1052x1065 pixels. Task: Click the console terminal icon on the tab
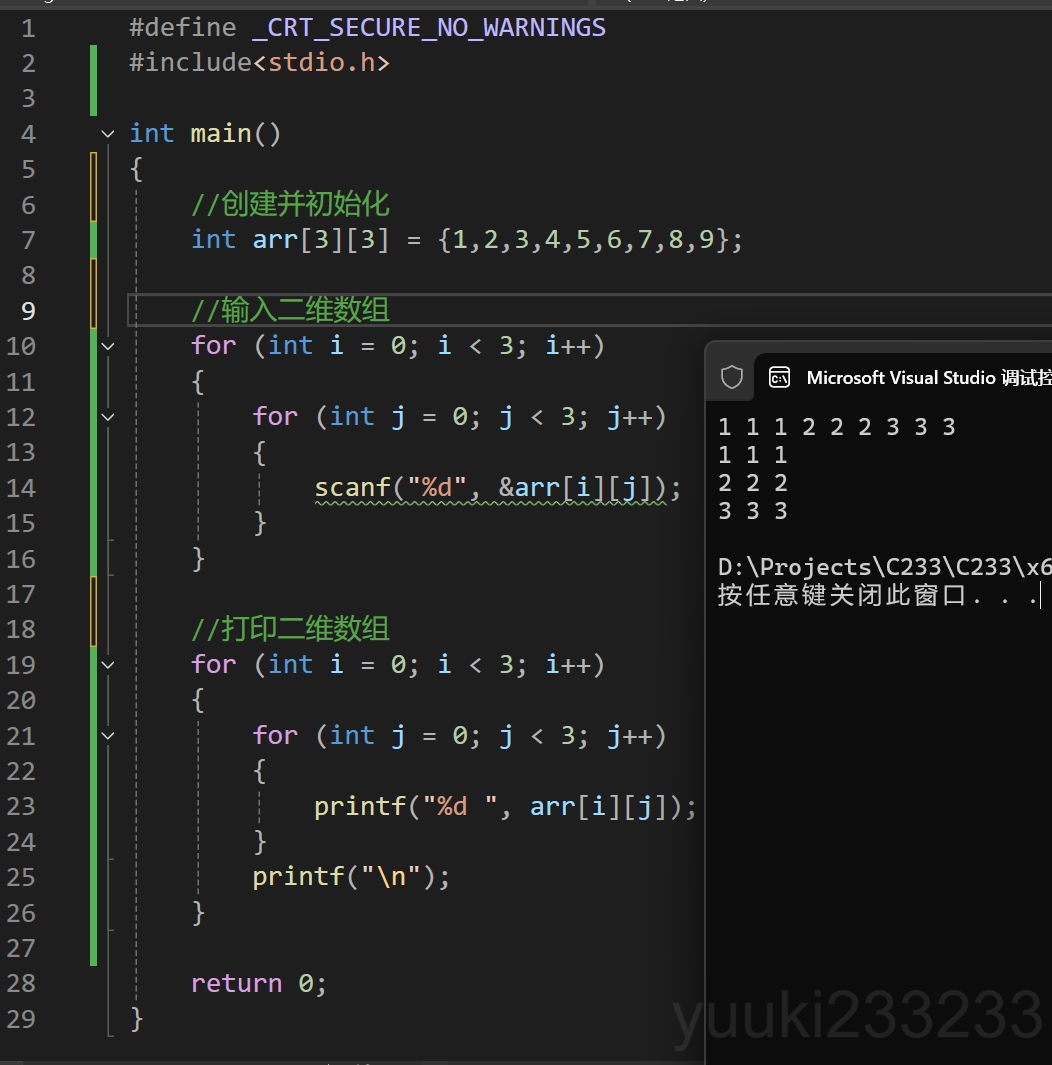point(779,377)
